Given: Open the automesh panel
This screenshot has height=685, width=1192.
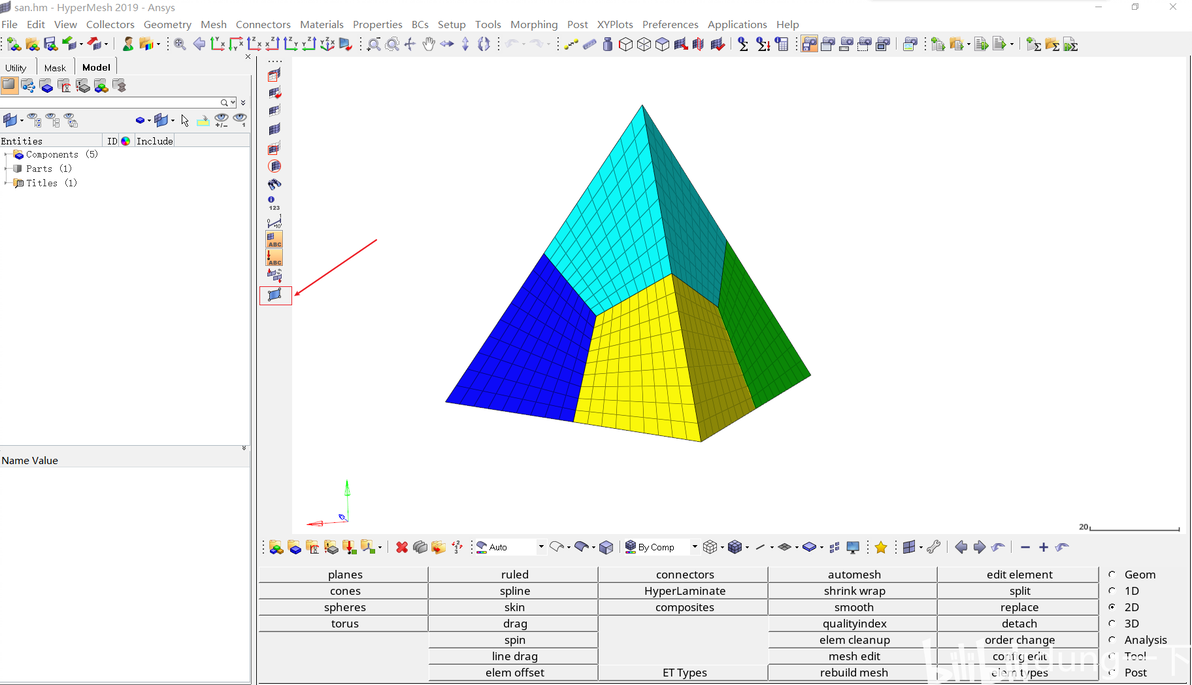Looking at the screenshot, I should (x=853, y=575).
